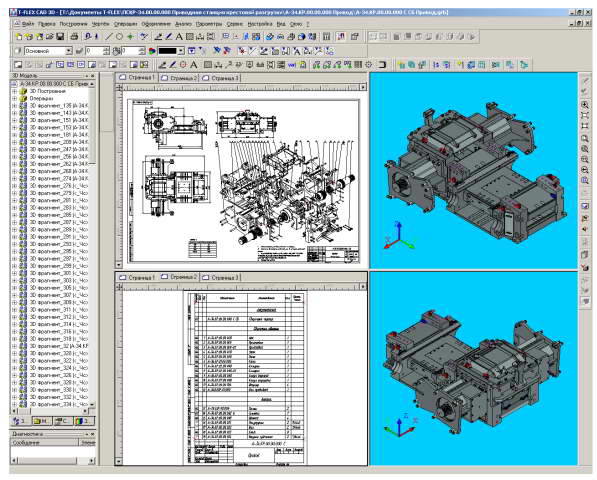
Task: Click the open document folder icon
Action: (x=50, y=37)
